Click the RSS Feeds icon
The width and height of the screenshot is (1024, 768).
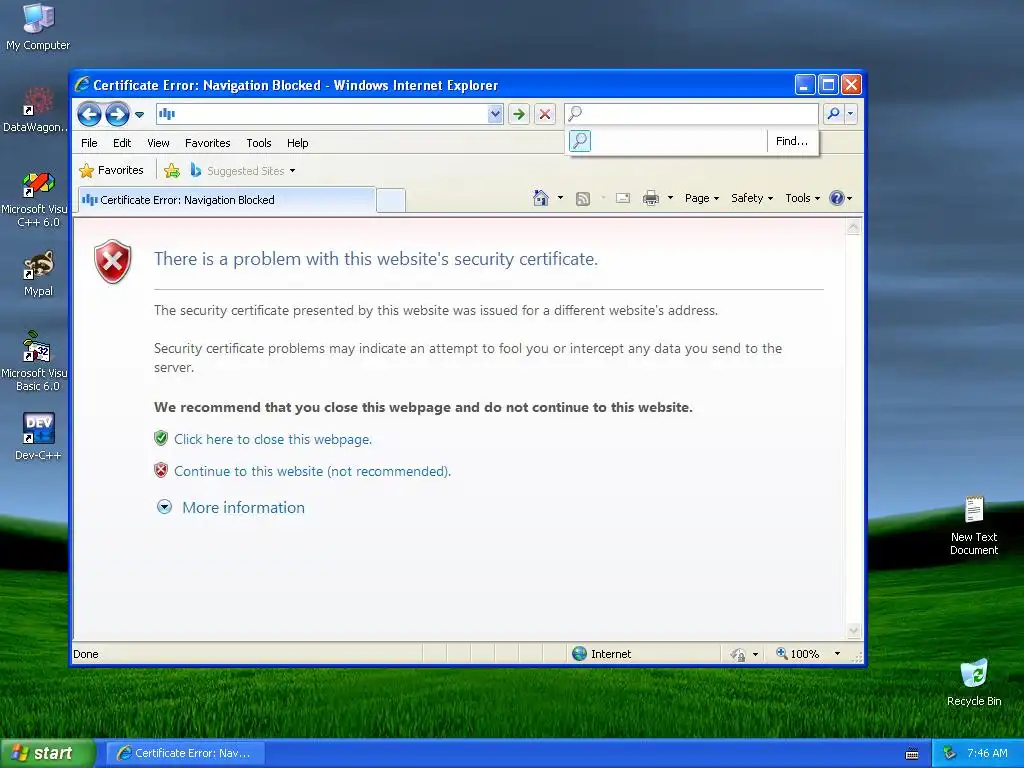click(583, 199)
